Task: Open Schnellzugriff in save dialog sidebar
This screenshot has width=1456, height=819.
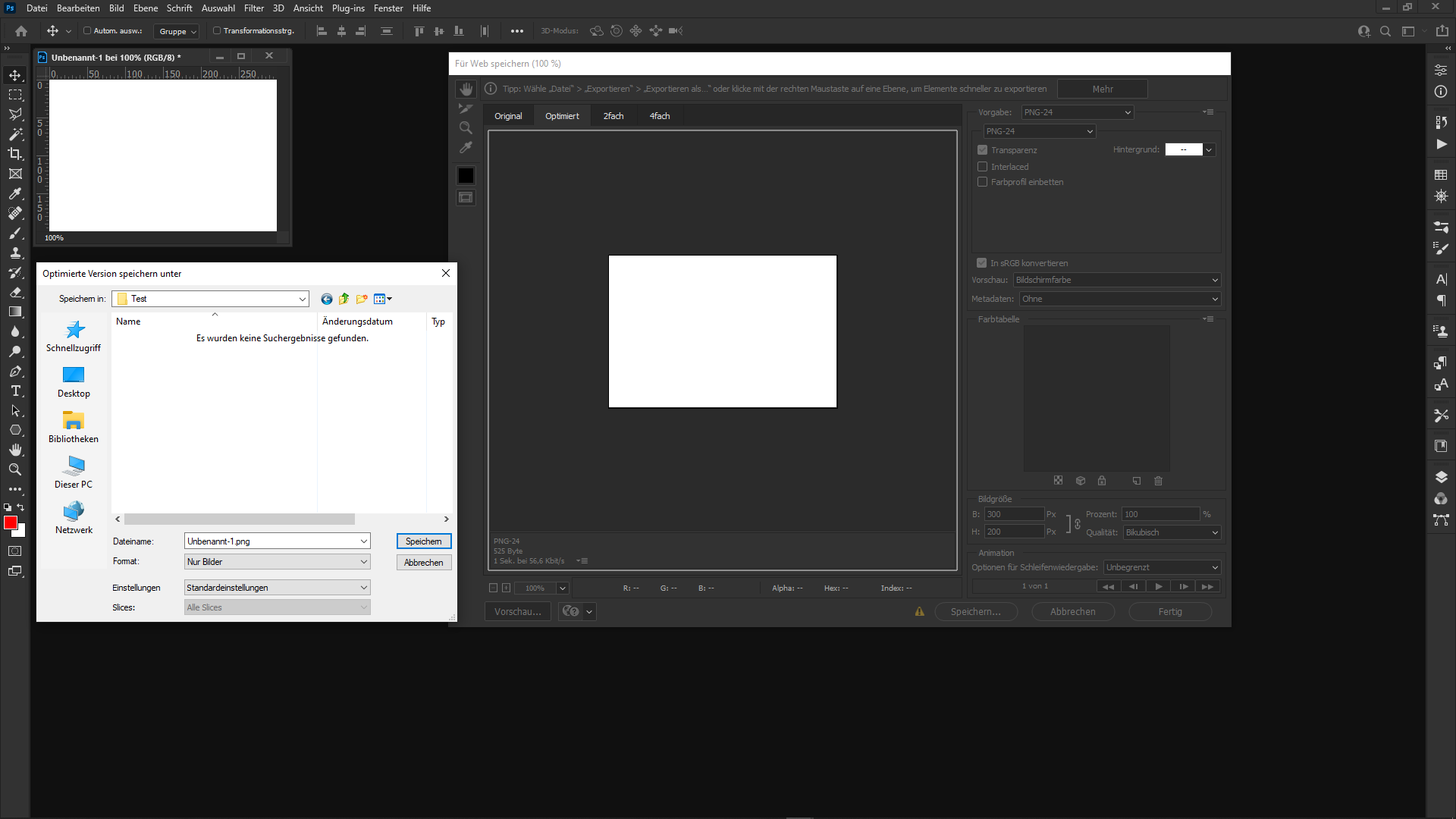Action: 74,336
